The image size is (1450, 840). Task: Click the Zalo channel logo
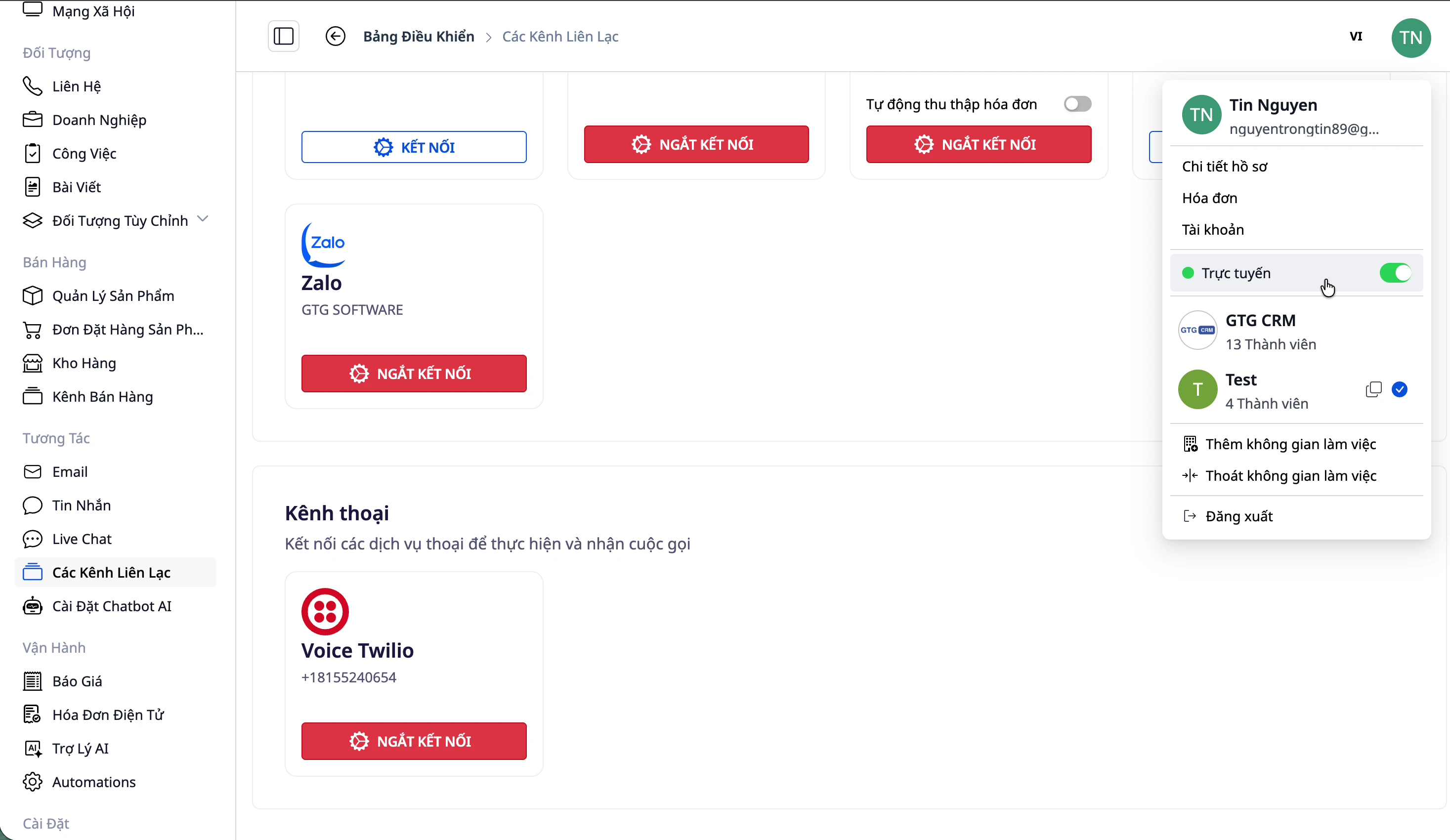coord(323,244)
